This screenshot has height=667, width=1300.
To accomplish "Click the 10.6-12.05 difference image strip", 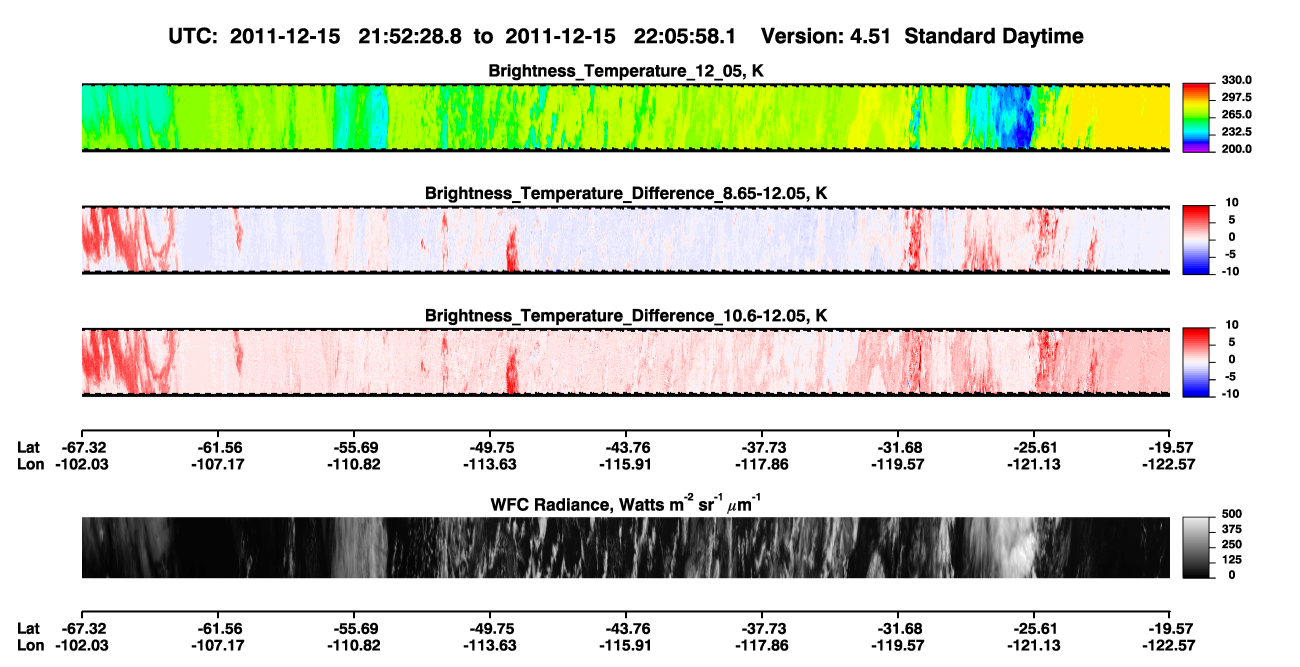I will [x=626, y=361].
